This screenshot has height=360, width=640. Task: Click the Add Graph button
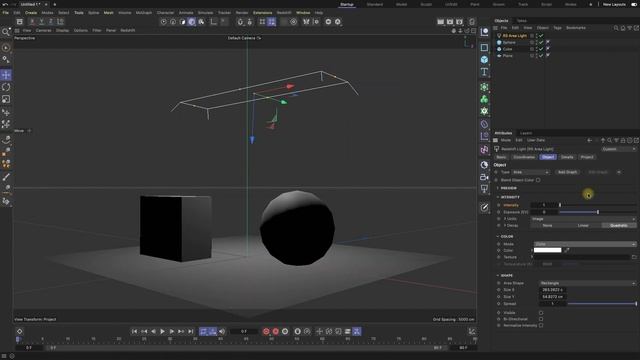567,172
